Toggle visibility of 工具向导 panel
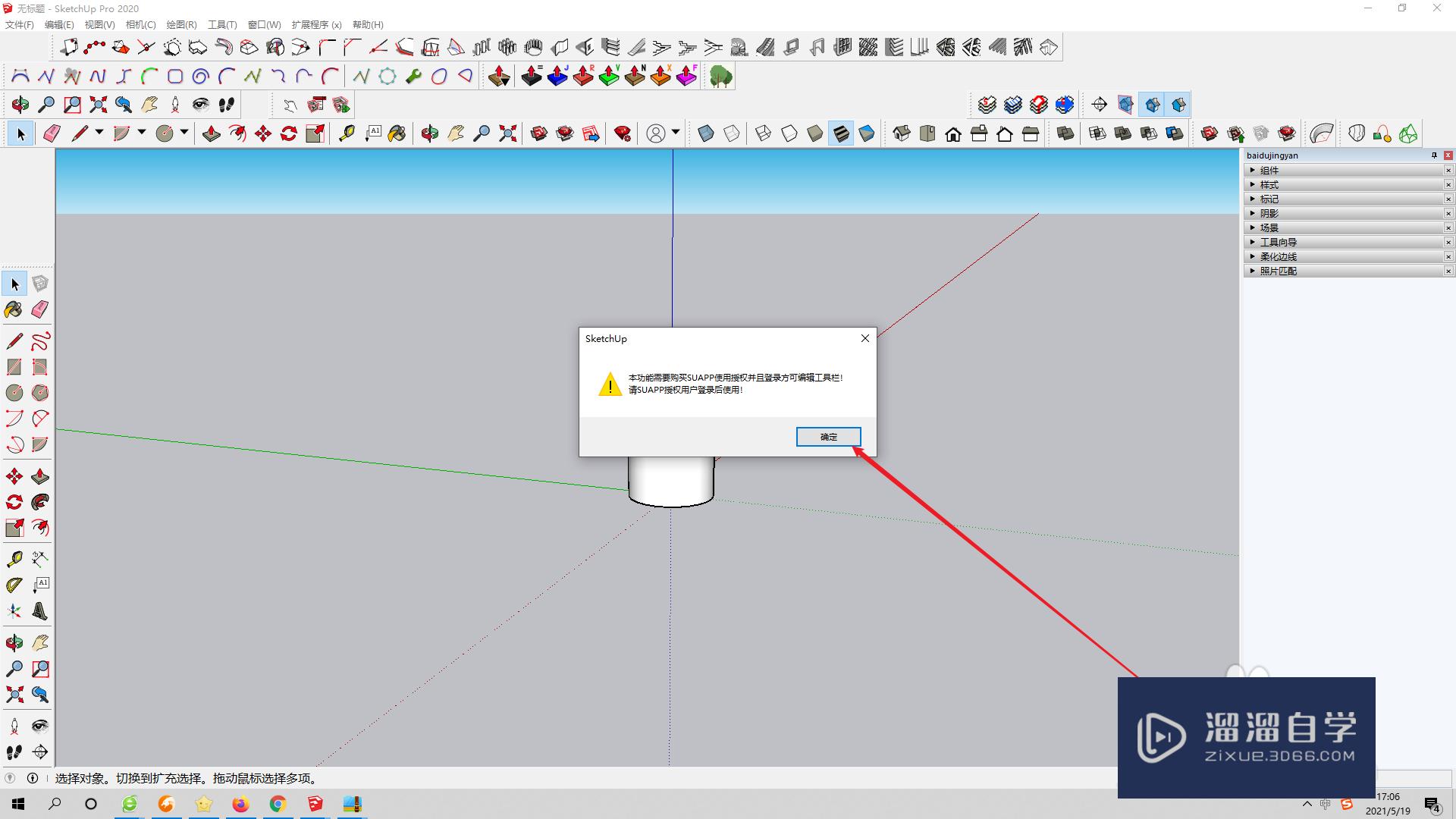 [x=1254, y=241]
